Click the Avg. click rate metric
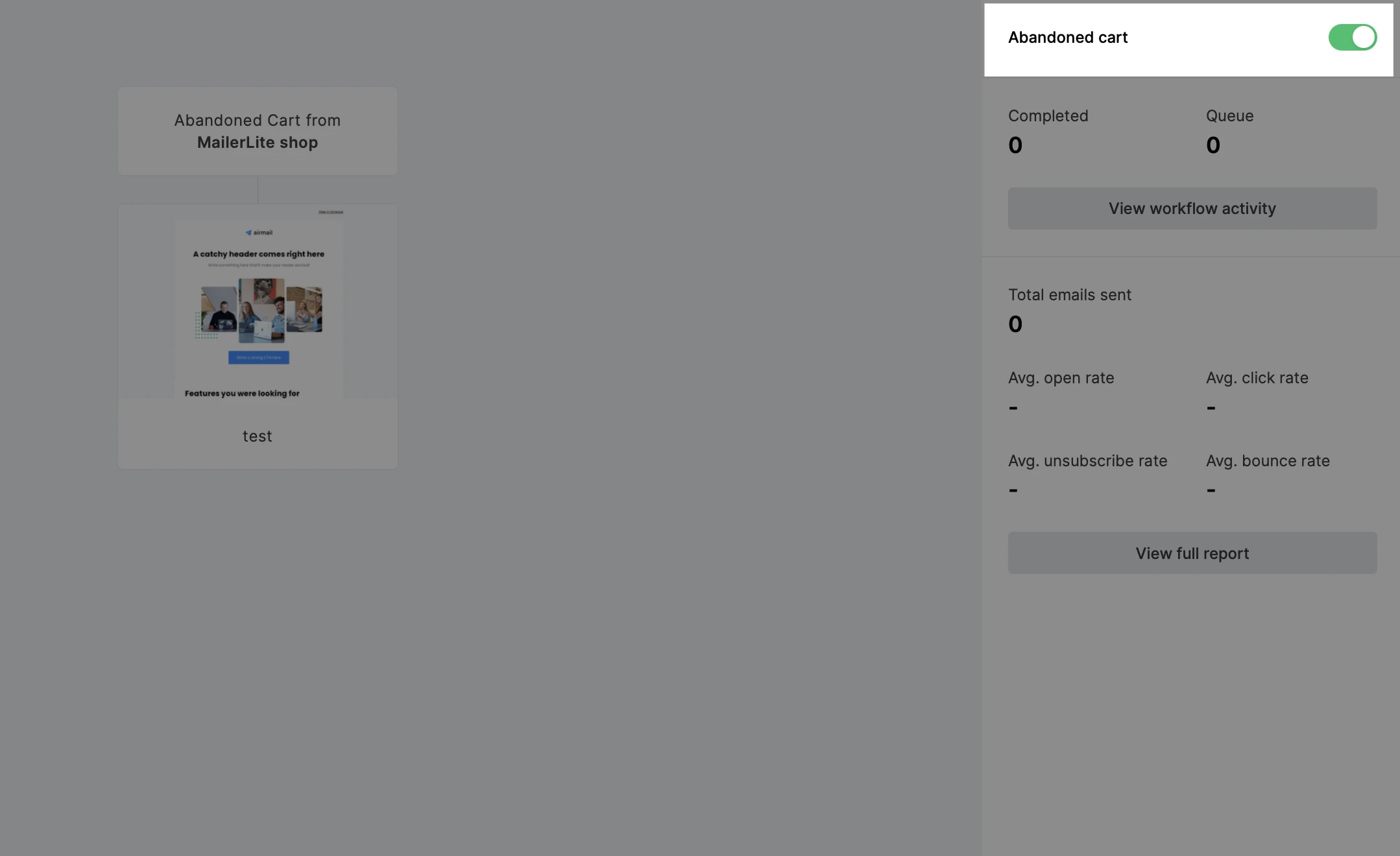The height and width of the screenshot is (856, 1400). (x=1257, y=392)
